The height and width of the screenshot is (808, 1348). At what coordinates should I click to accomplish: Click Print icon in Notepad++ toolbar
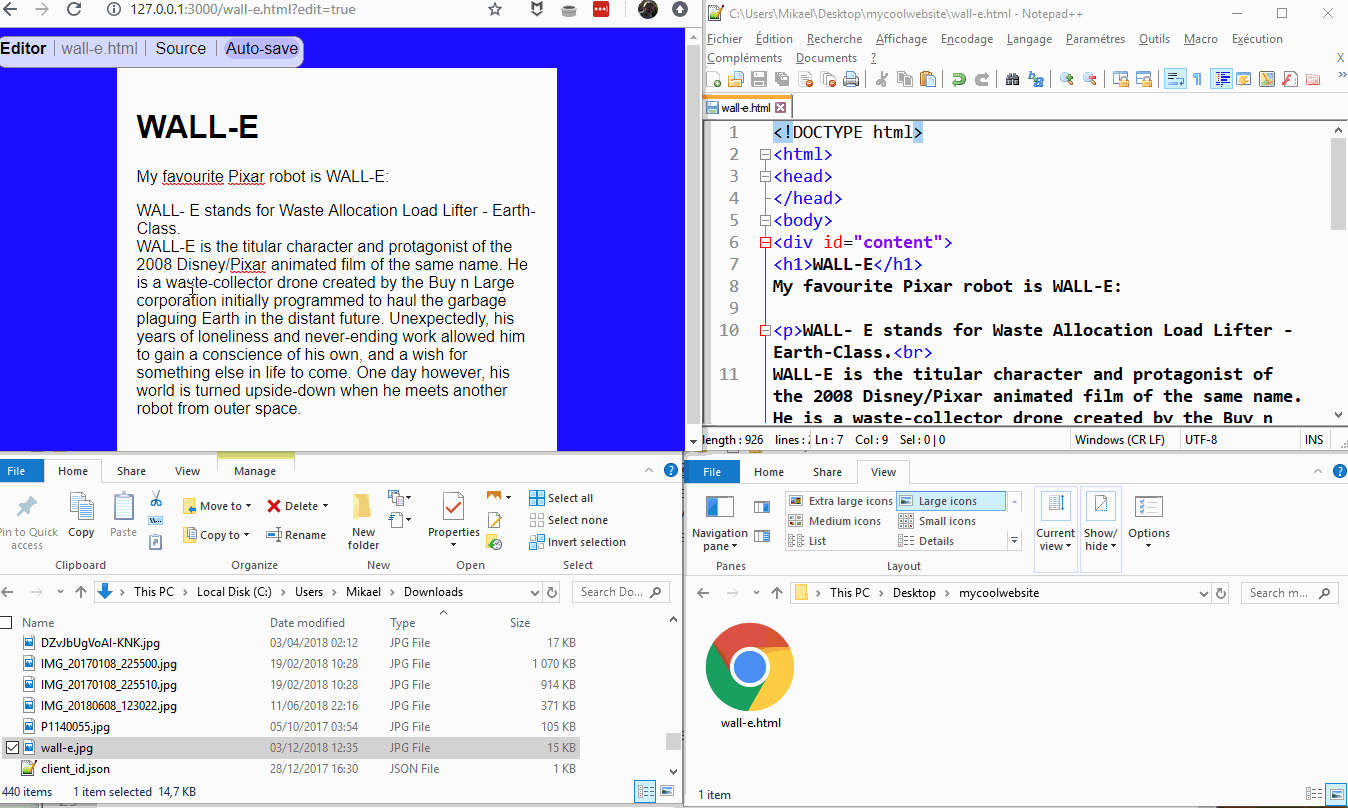click(x=851, y=80)
